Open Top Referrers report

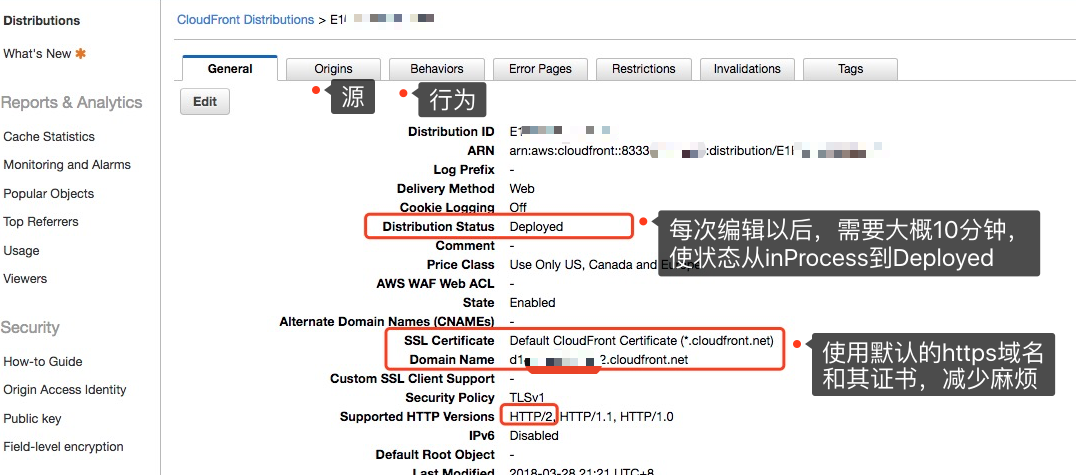(40, 222)
